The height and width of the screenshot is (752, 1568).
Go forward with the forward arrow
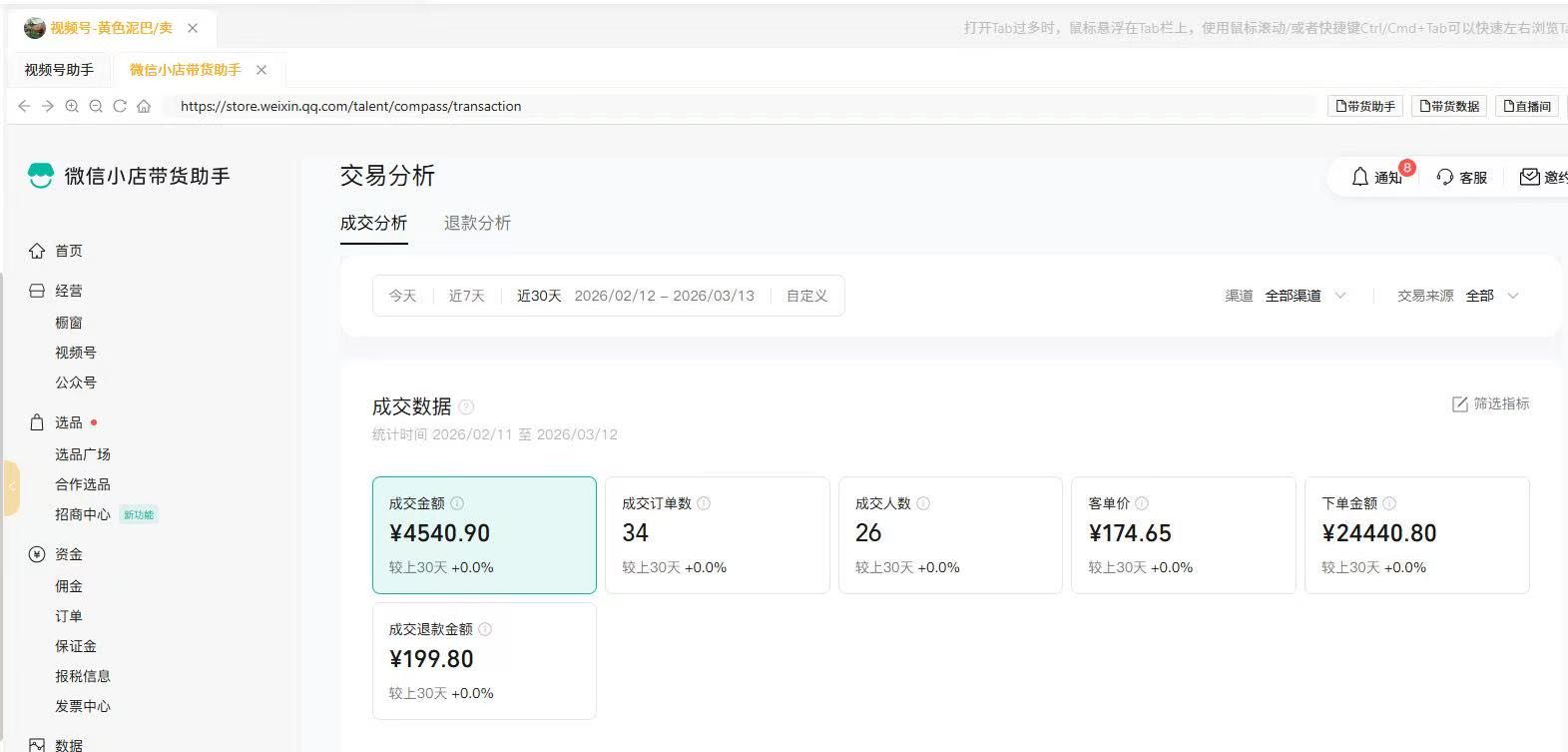[48, 106]
